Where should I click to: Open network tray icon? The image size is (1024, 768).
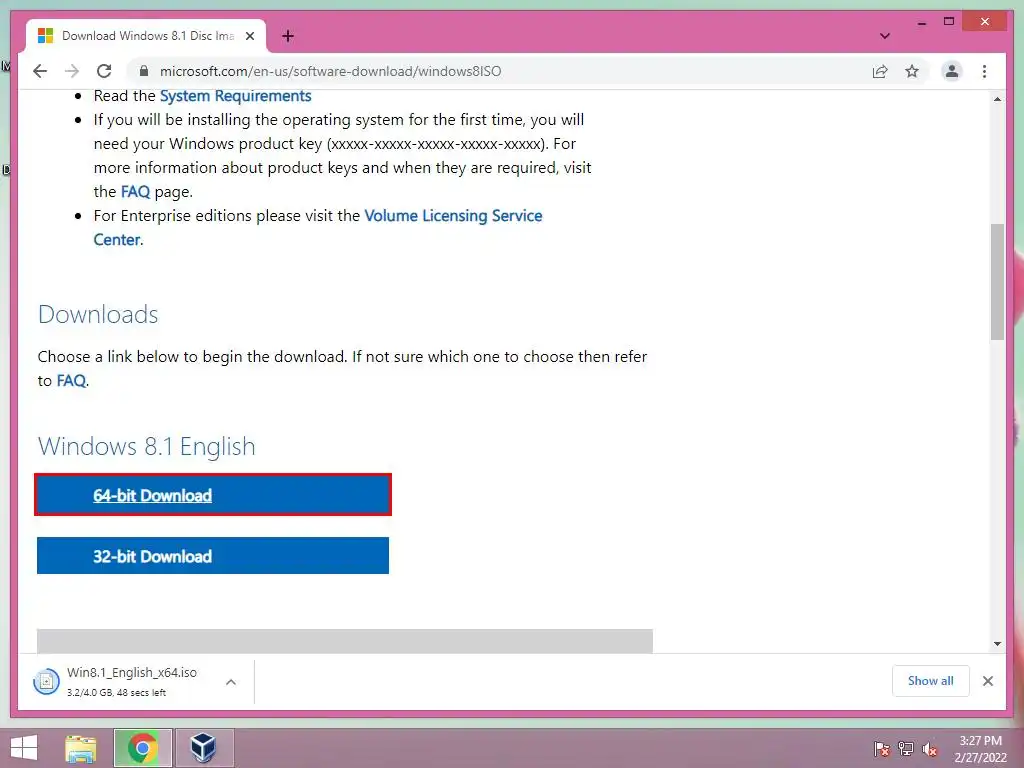[906, 748]
